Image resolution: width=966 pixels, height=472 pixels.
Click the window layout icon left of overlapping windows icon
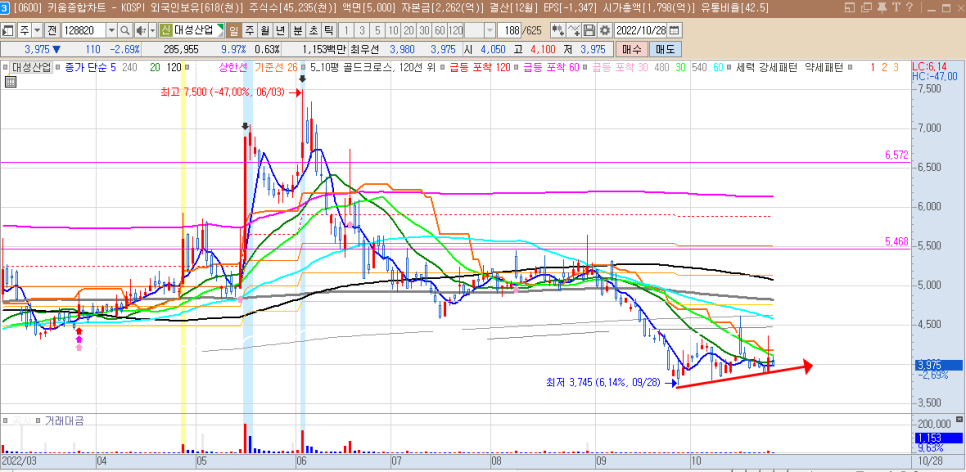tap(852, 7)
